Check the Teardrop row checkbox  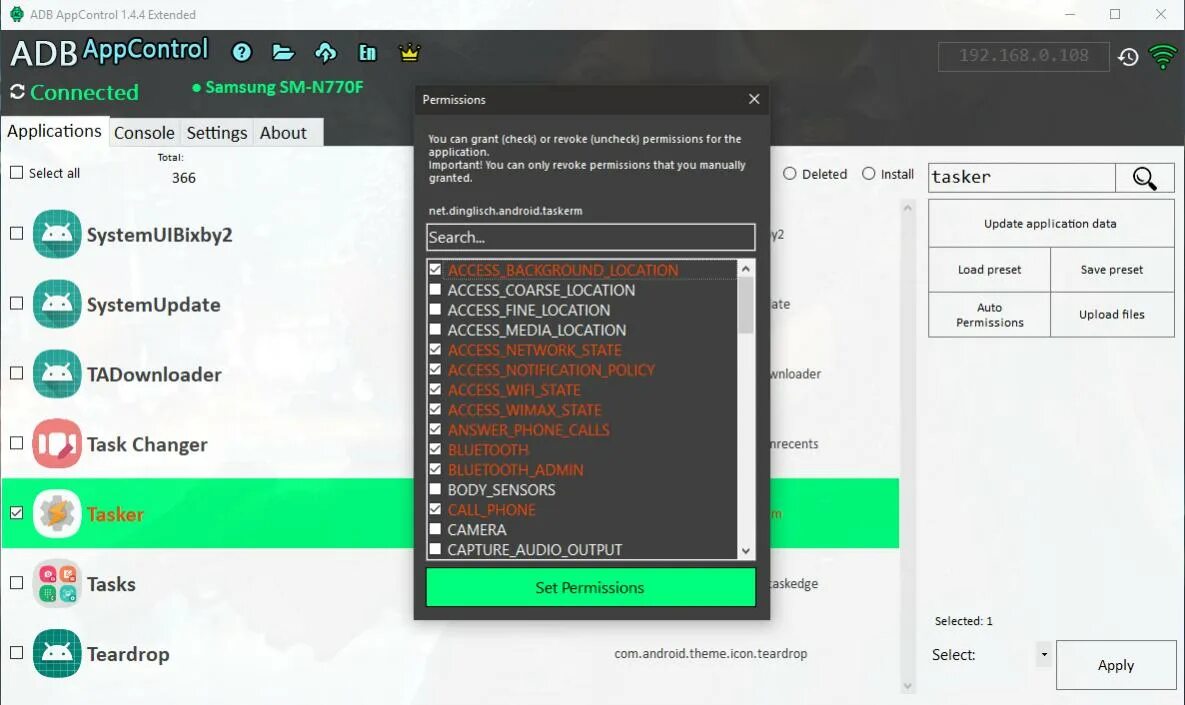click(x=17, y=652)
